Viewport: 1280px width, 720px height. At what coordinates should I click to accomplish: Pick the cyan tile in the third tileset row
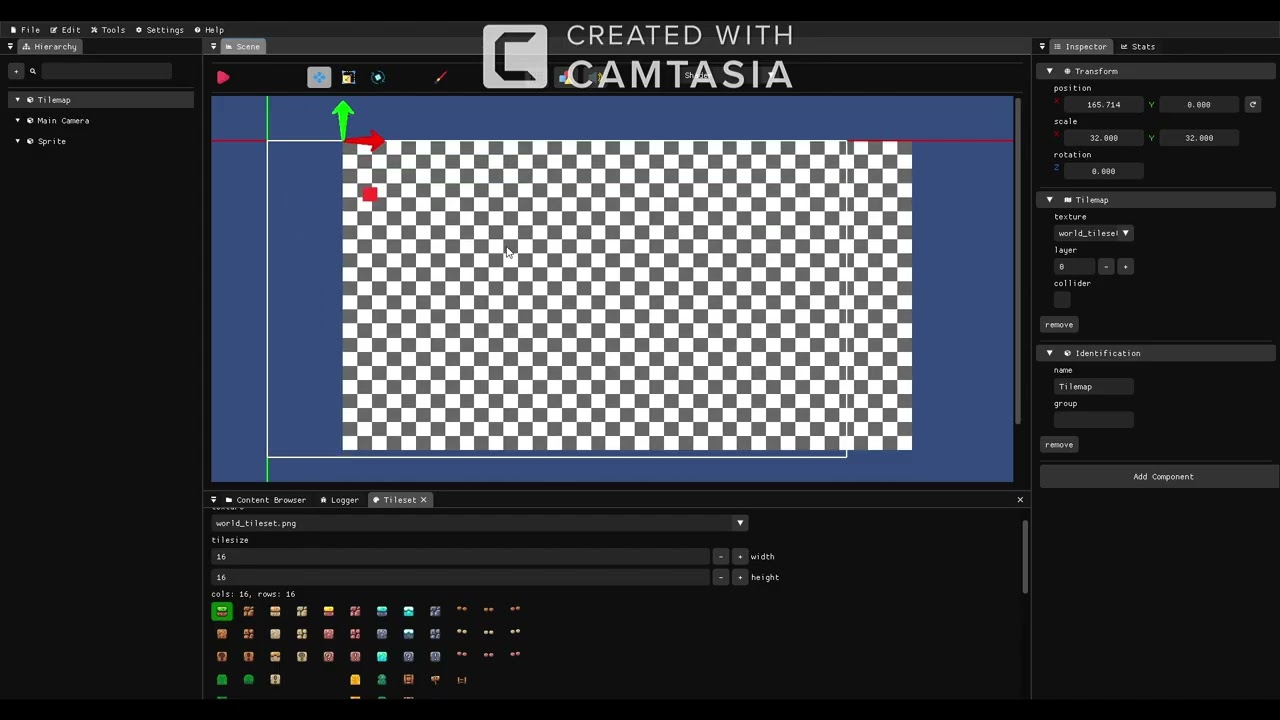point(382,657)
